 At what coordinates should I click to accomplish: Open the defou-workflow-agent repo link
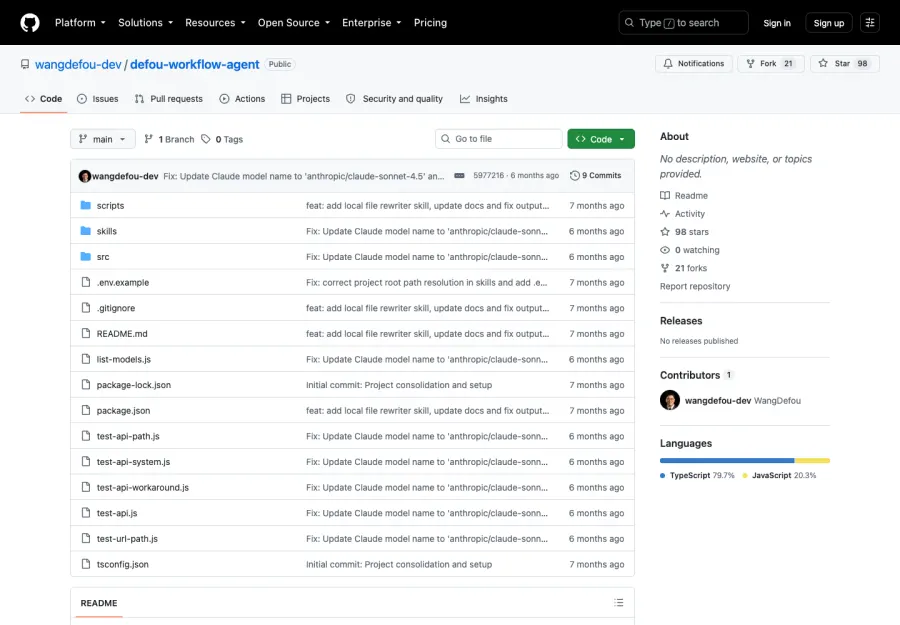195,64
